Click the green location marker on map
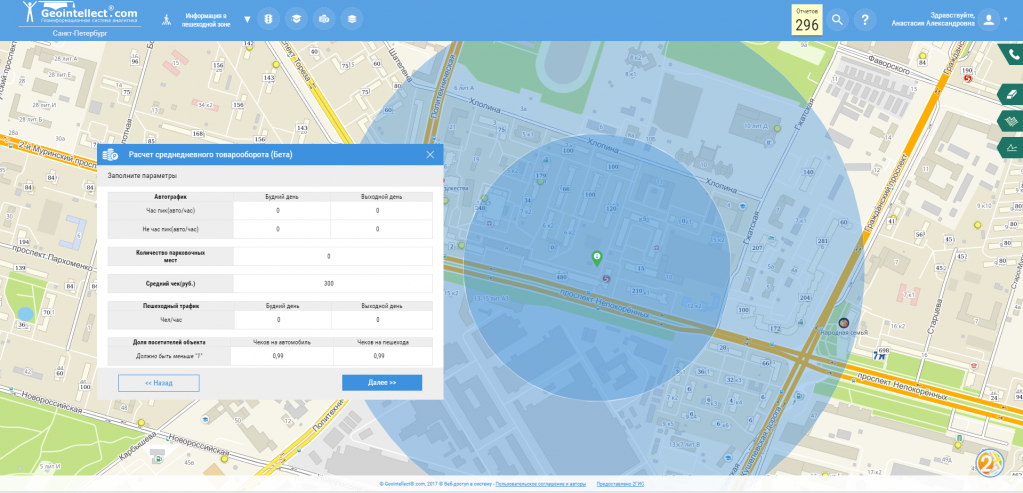This screenshot has width=1023, height=493. tap(597, 259)
